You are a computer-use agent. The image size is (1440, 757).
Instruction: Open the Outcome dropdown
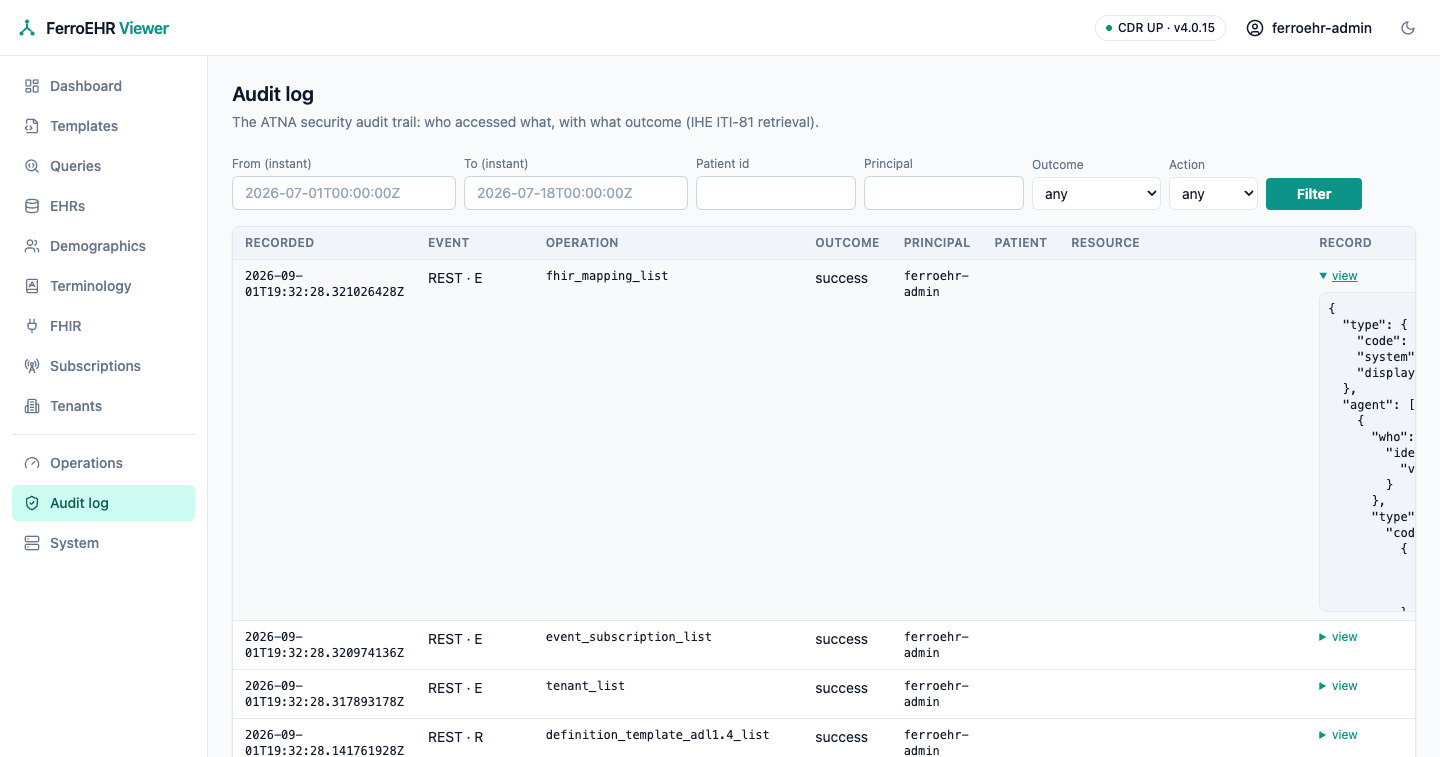click(x=1096, y=194)
